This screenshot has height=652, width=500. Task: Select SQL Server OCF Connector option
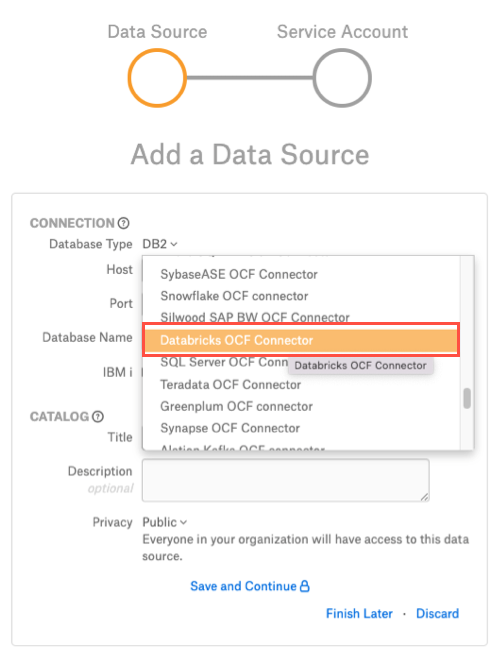(224, 362)
